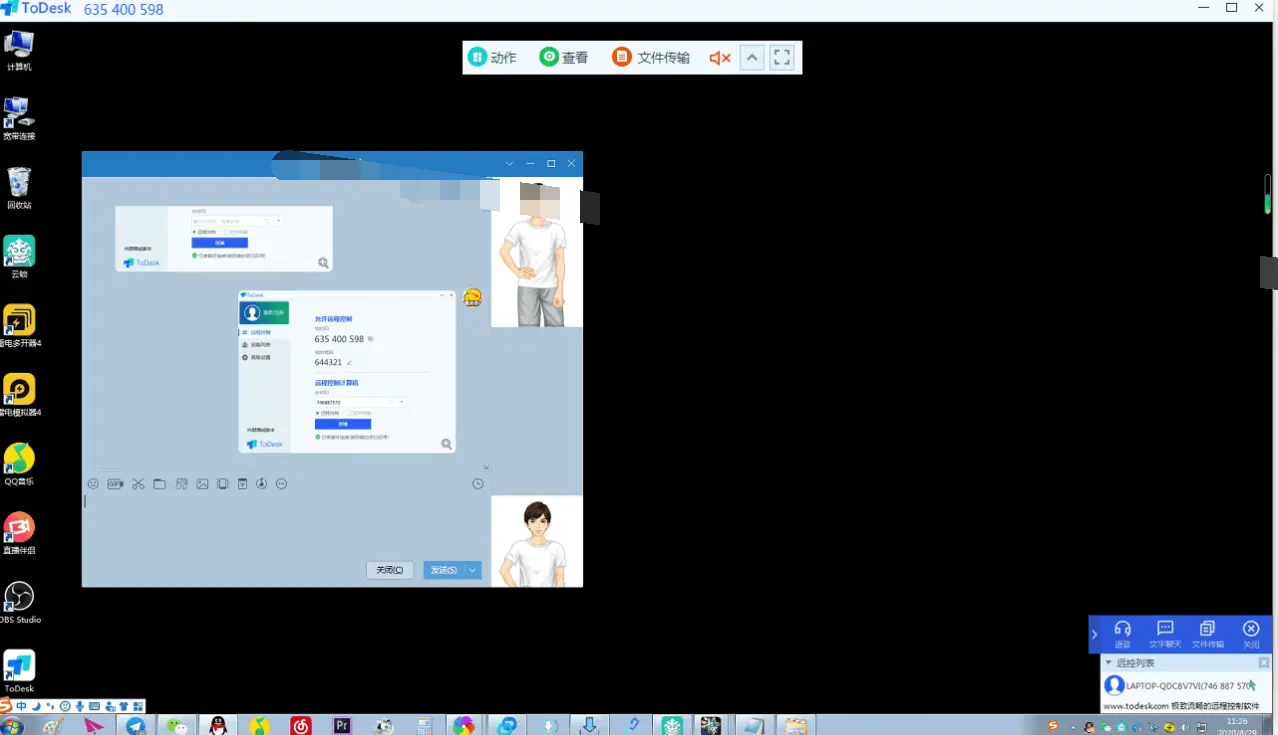The image size is (1278, 735).
Task: Click the folder send-file icon in chat
Action: pos(159,484)
